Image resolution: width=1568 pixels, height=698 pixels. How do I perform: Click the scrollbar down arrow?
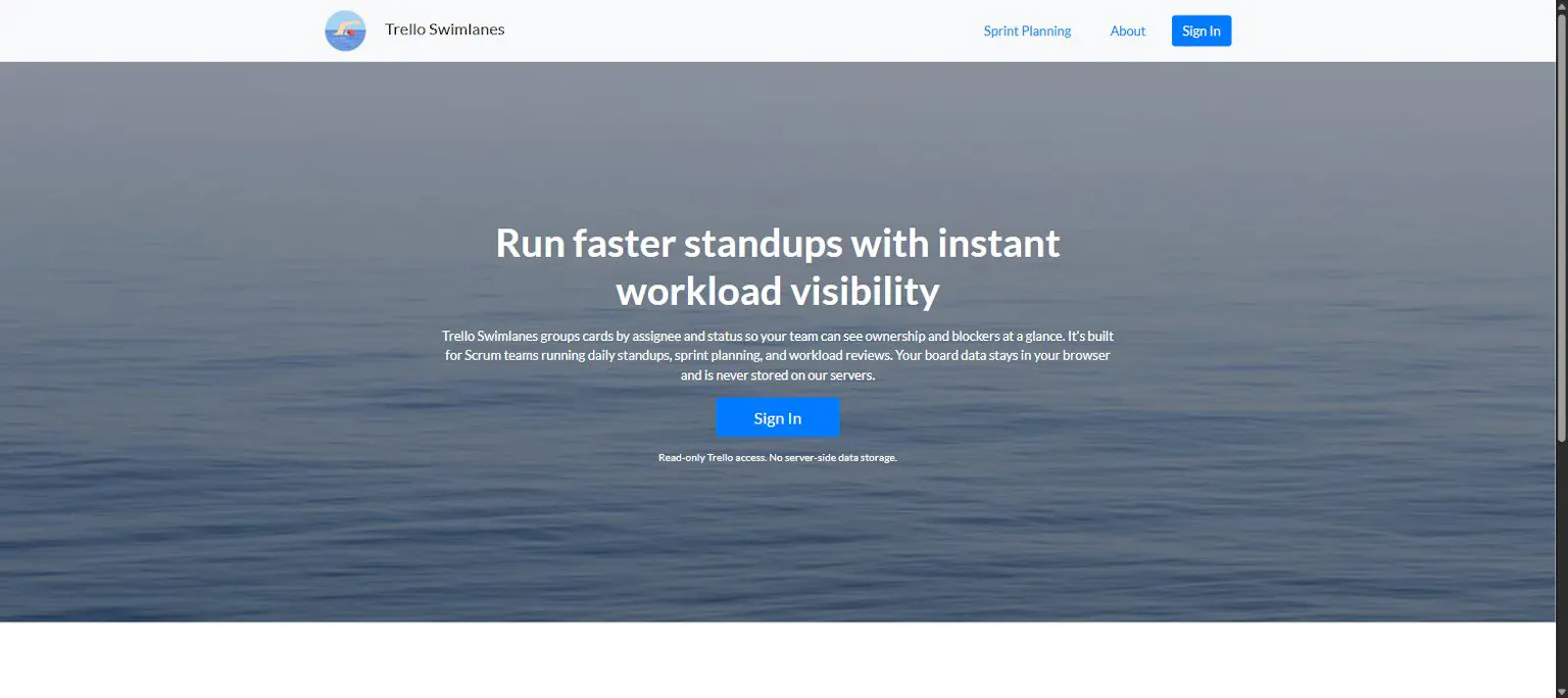point(1562,691)
